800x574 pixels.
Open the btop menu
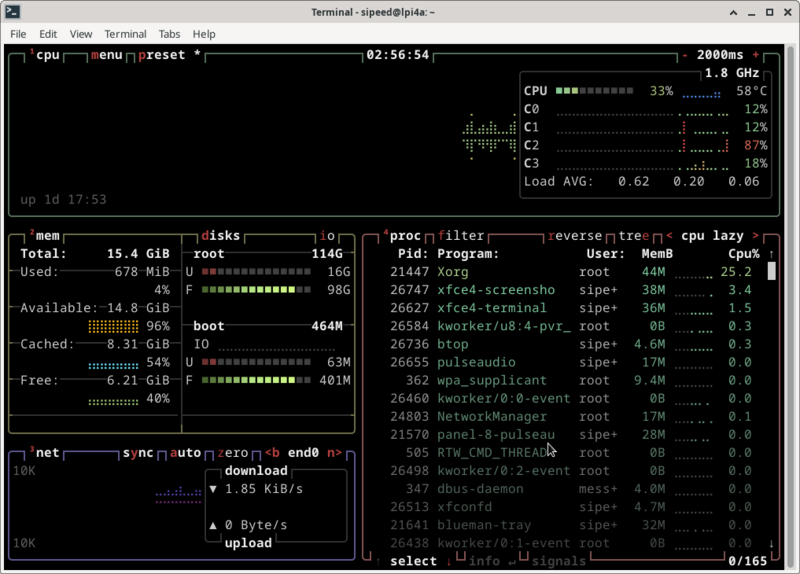(x=107, y=55)
